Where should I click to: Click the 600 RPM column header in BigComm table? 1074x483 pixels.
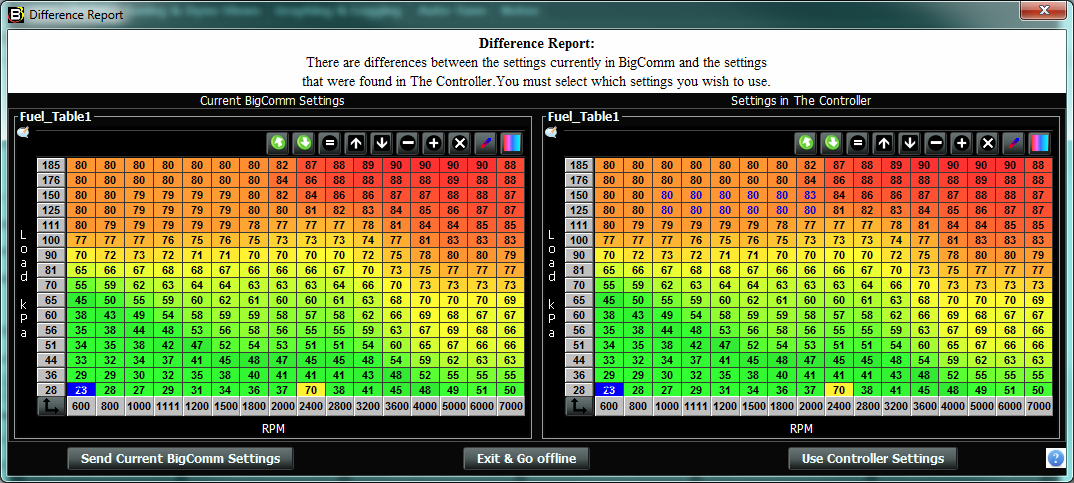pyautogui.click(x=81, y=406)
